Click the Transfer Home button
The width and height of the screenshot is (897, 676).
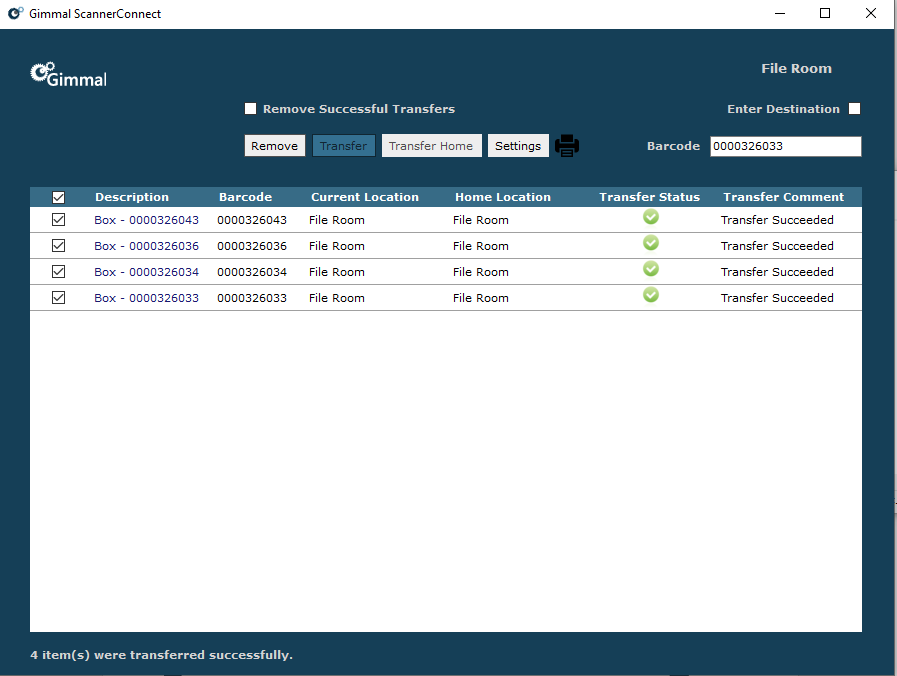click(x=431, y=146)
